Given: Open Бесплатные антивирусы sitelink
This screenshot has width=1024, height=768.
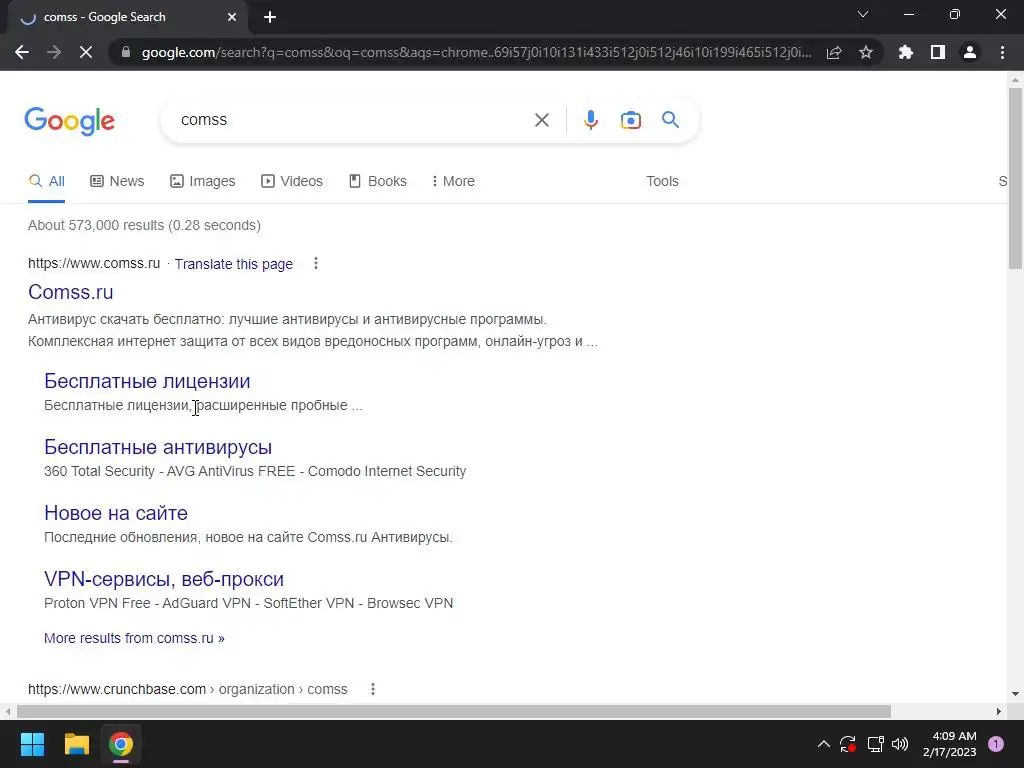Looking at the screenshot, I should pos(158,447).
